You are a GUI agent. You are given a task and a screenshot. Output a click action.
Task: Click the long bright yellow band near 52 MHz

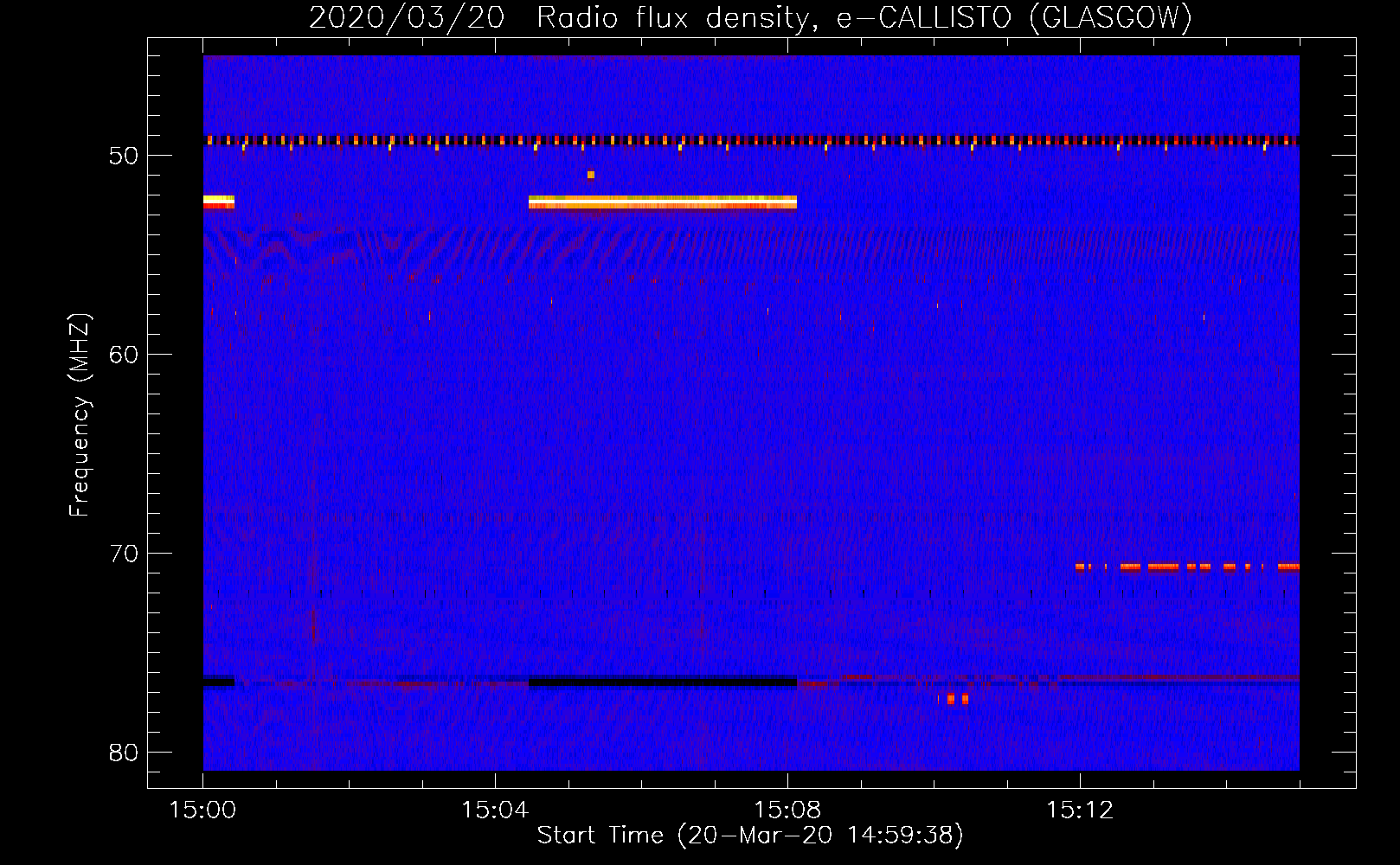point(663,202)
